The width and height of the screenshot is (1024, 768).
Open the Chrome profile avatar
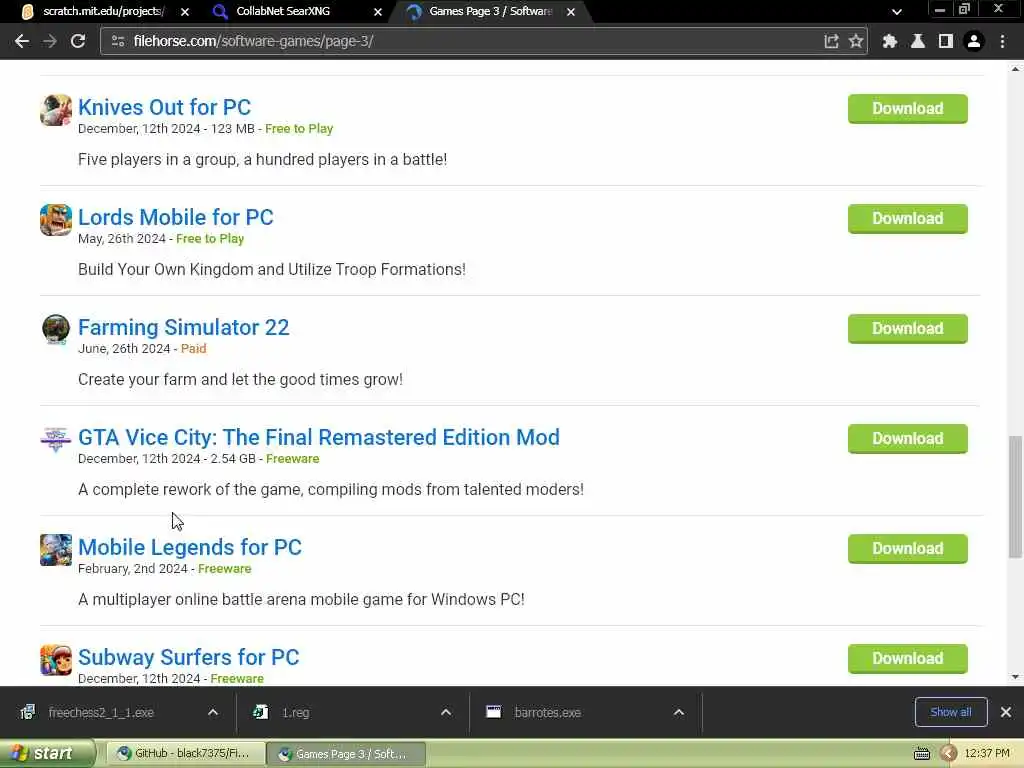[974, 41]
